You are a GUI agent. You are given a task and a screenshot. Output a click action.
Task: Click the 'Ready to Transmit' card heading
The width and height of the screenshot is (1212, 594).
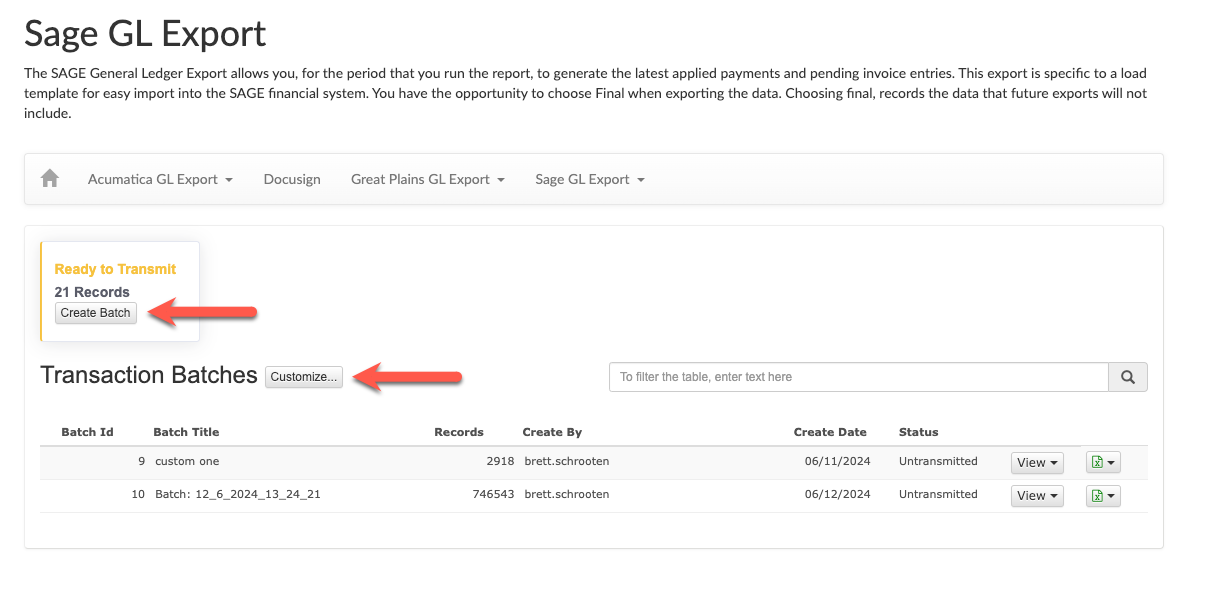pos(115,269)
